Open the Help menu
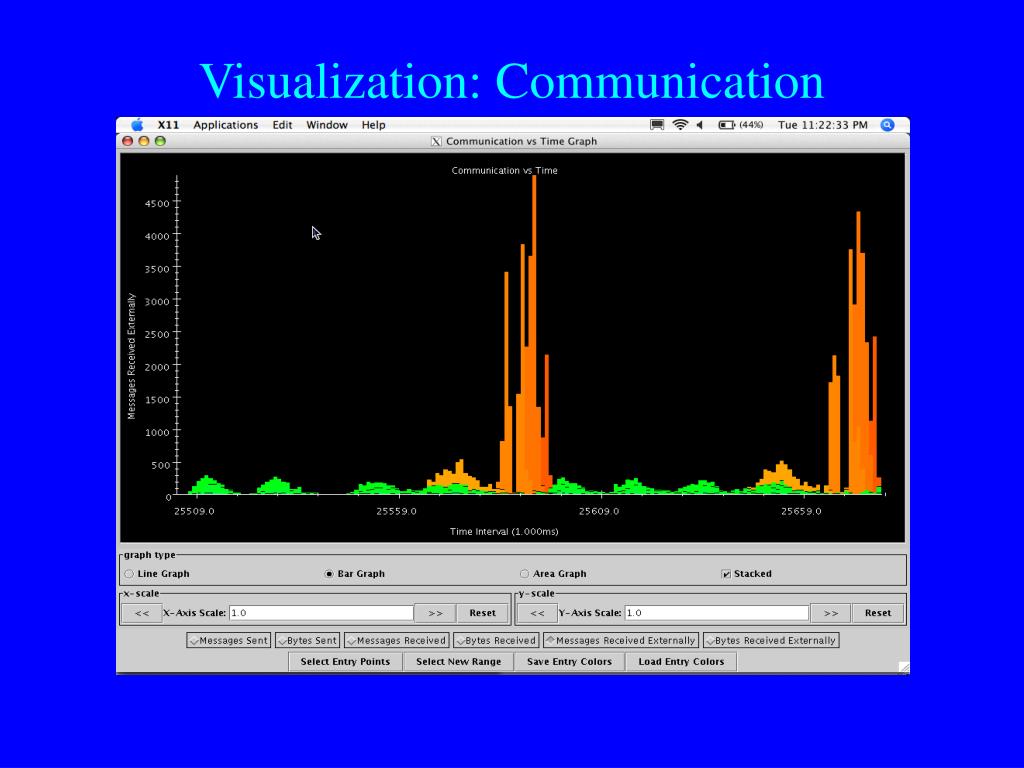Screen dimensions: 1024x768 374,125
